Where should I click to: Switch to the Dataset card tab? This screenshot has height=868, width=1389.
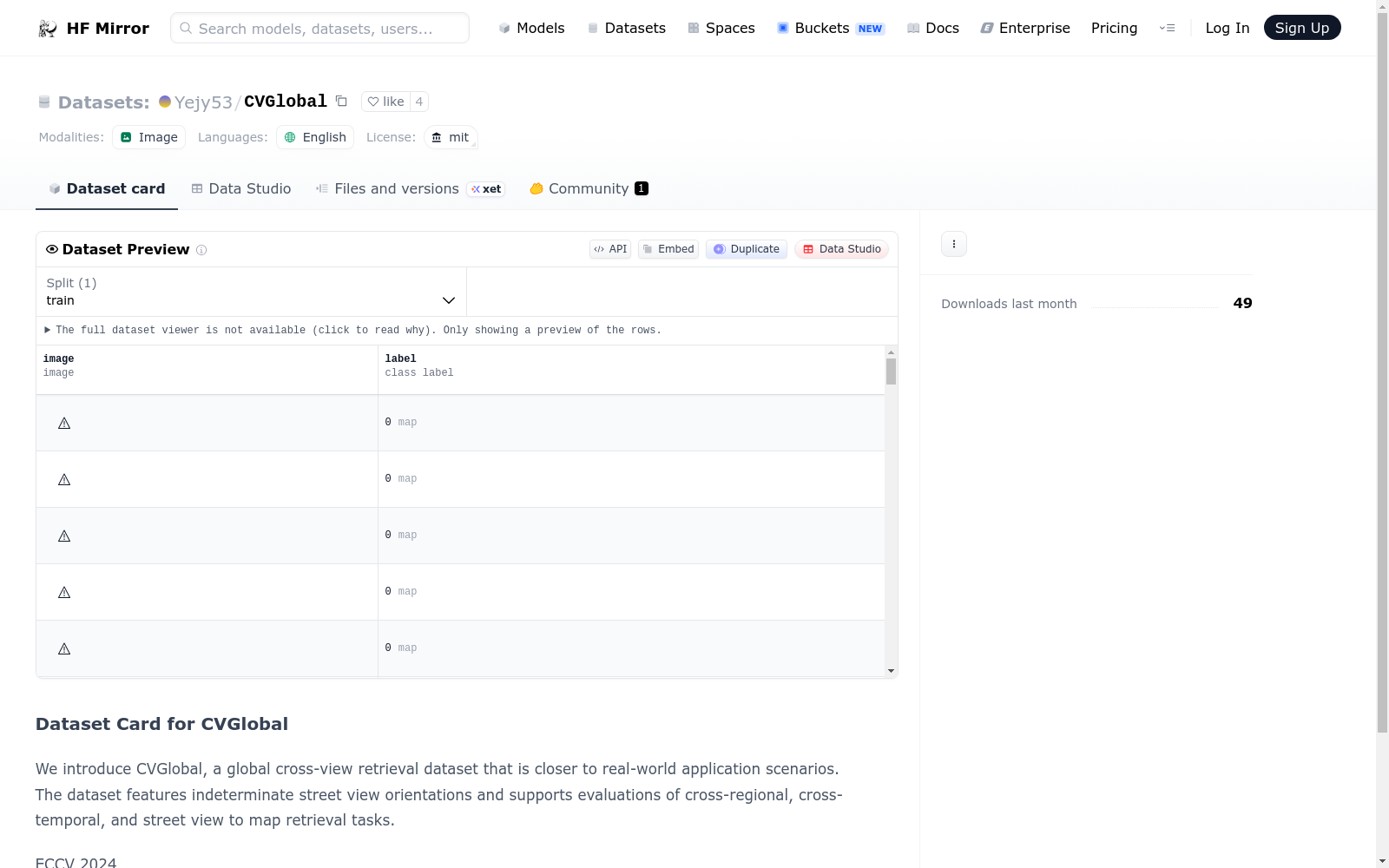click(x=107, y=188)
